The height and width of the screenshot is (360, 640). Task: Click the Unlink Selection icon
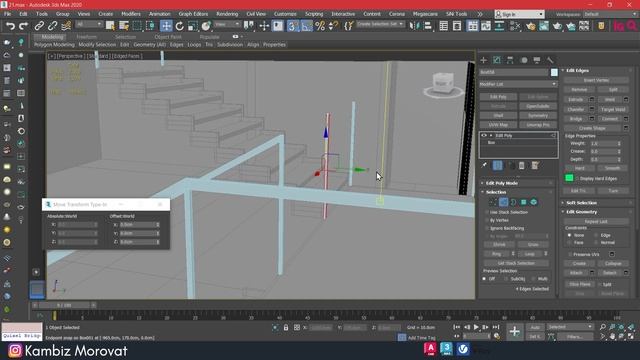[x=52, y=26]
